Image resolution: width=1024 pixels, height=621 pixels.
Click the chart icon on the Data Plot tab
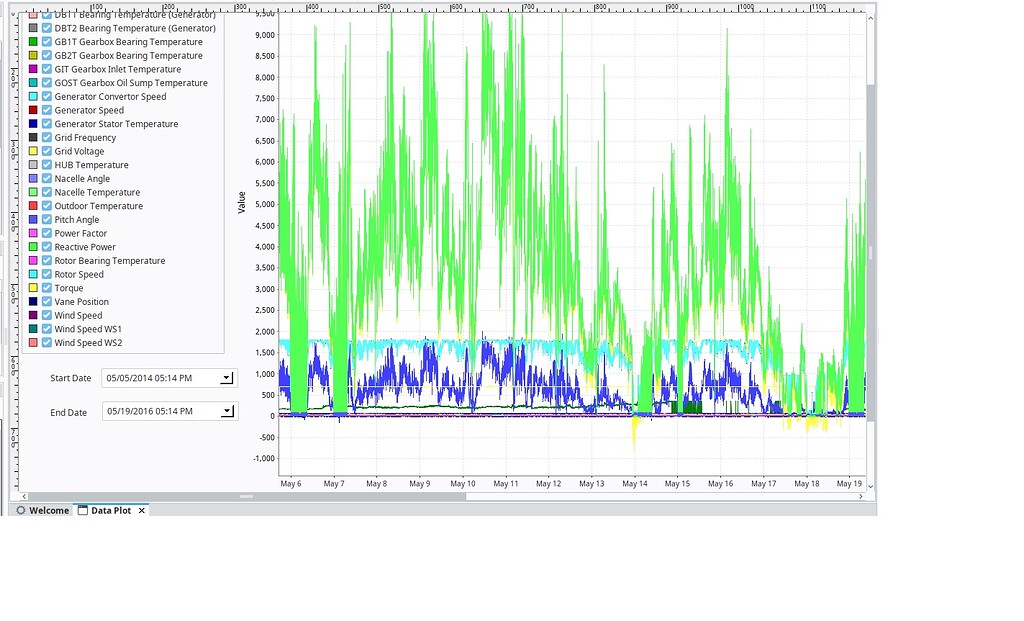coord(83,510)
